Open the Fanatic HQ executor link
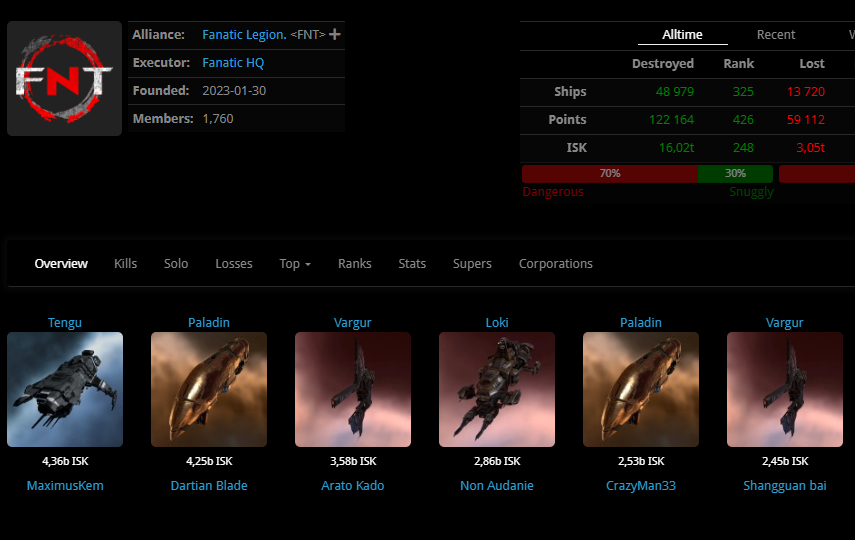This screenshot has width=855, height=540. [x=233, y=63]
